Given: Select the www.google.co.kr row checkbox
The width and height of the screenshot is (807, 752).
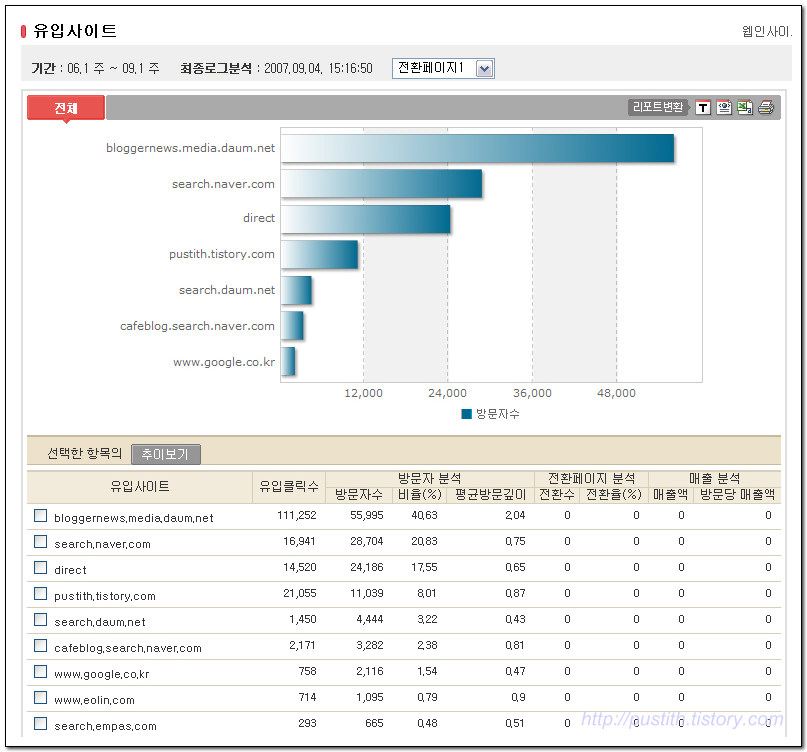Looking at the screenshot, I should tap(40, 671).
